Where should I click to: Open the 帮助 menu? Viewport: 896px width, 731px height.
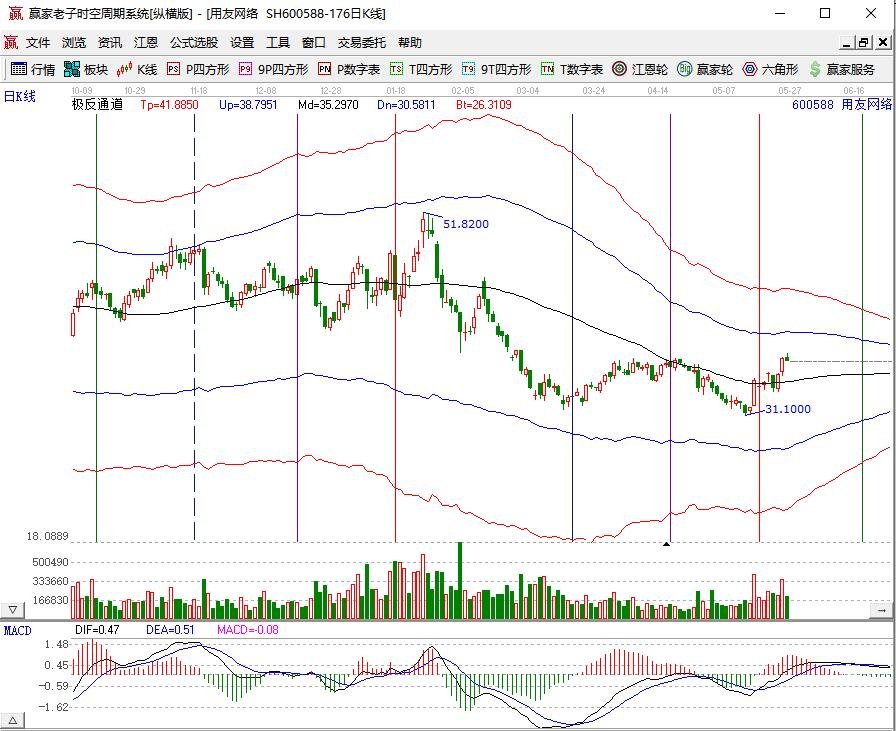(410, 42)
